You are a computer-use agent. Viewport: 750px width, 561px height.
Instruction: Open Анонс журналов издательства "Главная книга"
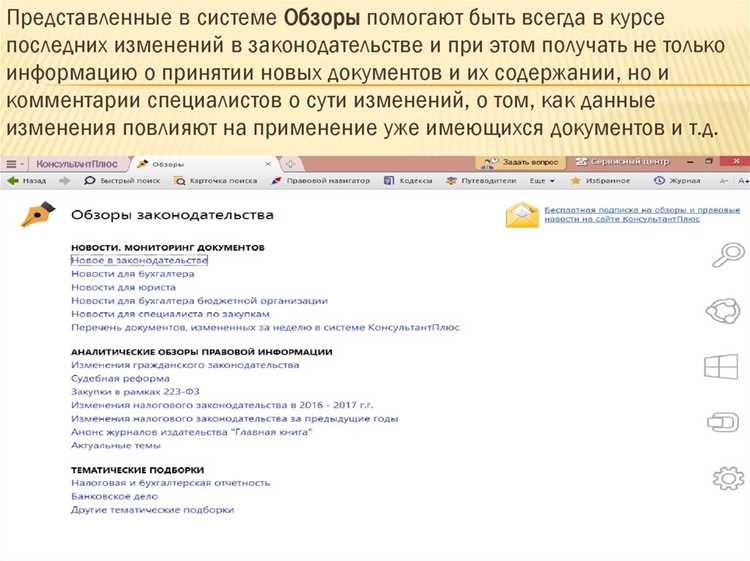pyautogui.click(x=191, y=432)
